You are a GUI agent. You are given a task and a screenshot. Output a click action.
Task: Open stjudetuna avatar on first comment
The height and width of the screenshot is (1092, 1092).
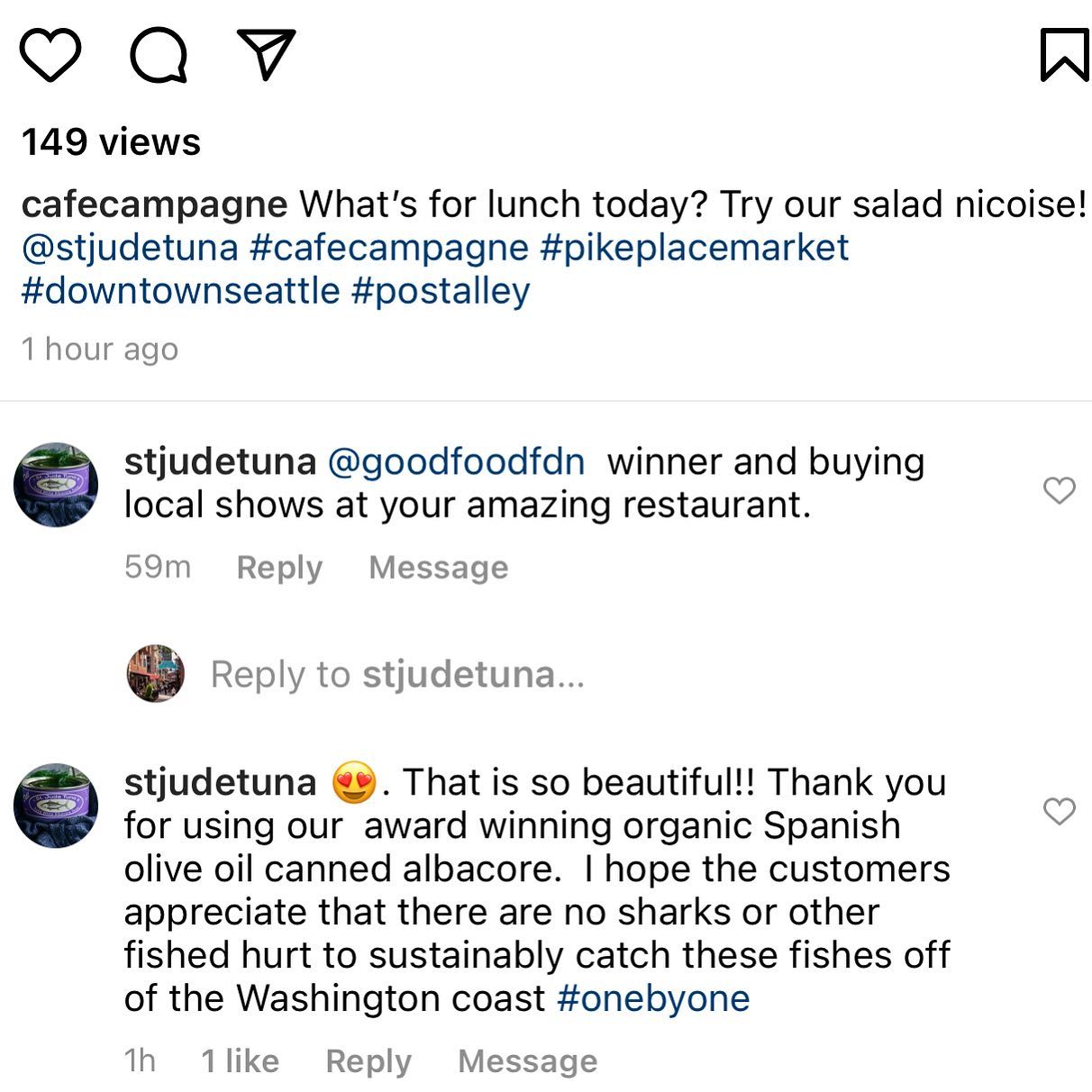(x=56, y=485)
